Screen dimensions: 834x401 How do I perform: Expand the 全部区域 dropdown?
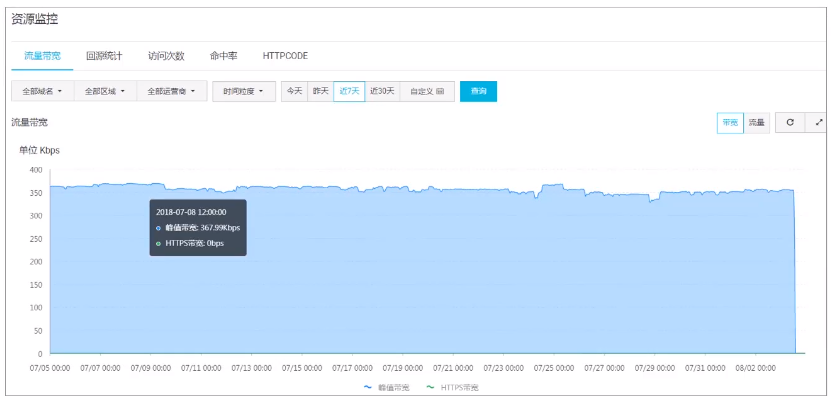click(105, 91)
